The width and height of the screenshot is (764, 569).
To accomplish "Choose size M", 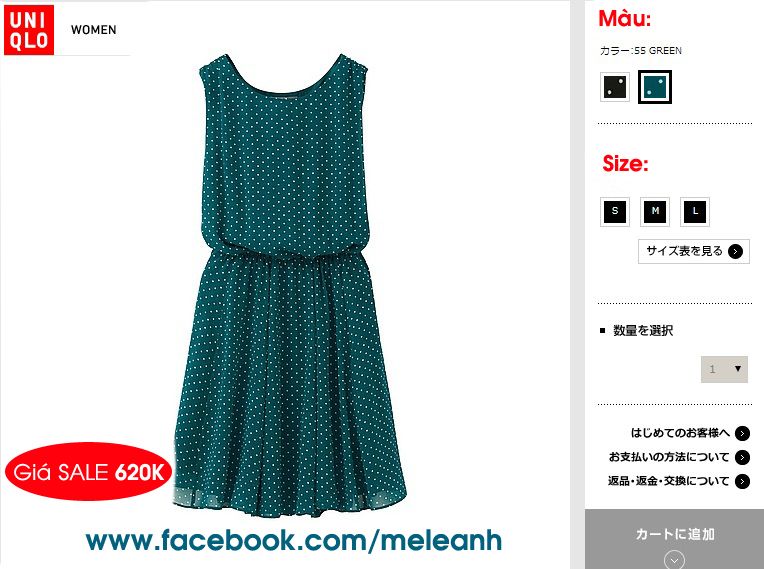I will (655, 212).
